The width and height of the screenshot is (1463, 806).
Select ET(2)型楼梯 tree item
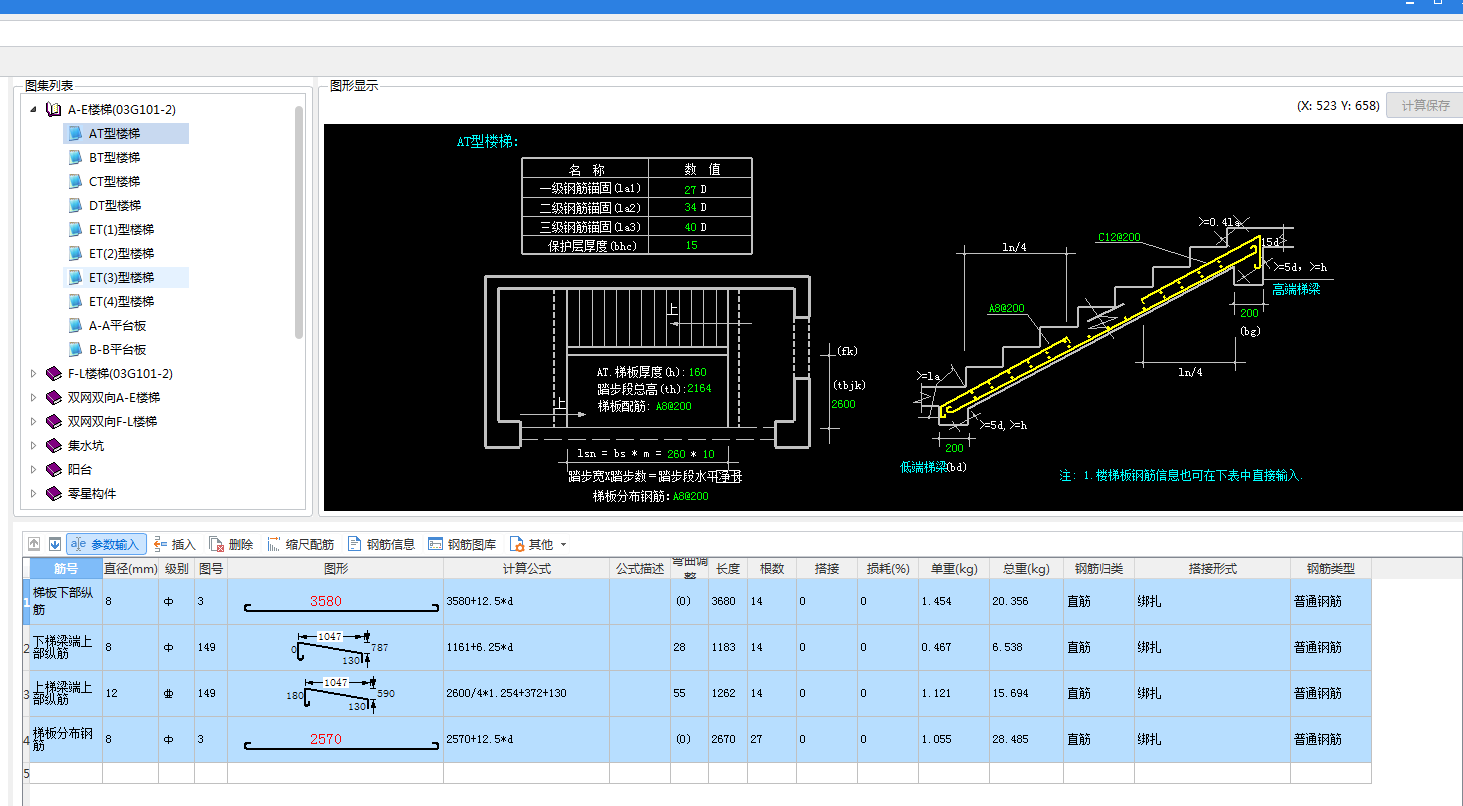121,254
